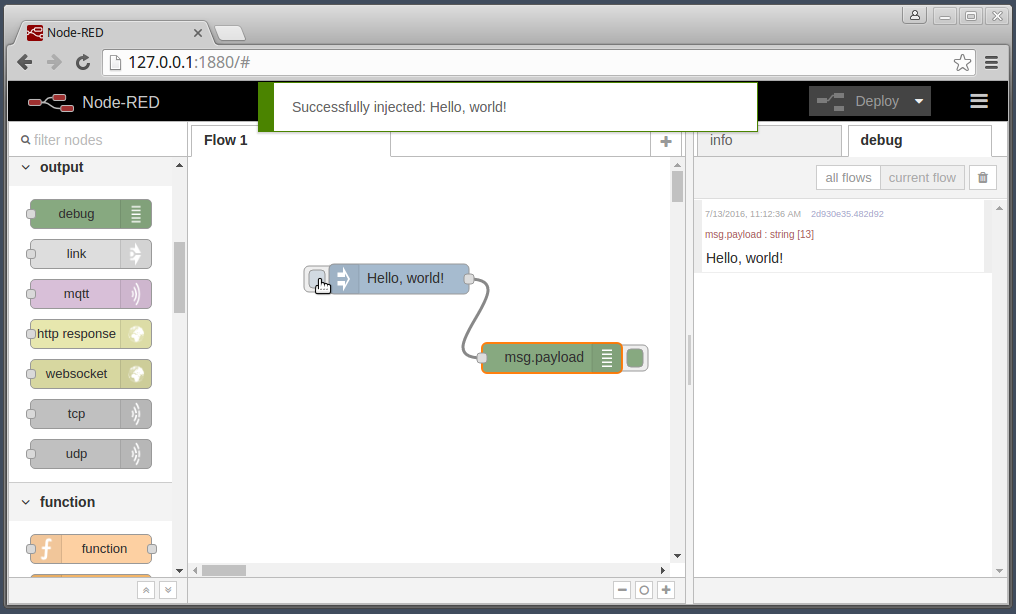
Task: Click the 'Hello, world!' debug message text
Action: [x=745, y=258]
